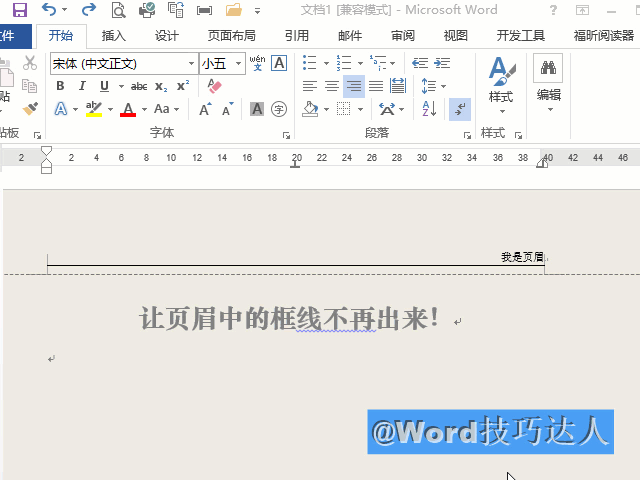Screen dimensions: 640x480
Task: Toggle character shading A
Action: (257, 109)
